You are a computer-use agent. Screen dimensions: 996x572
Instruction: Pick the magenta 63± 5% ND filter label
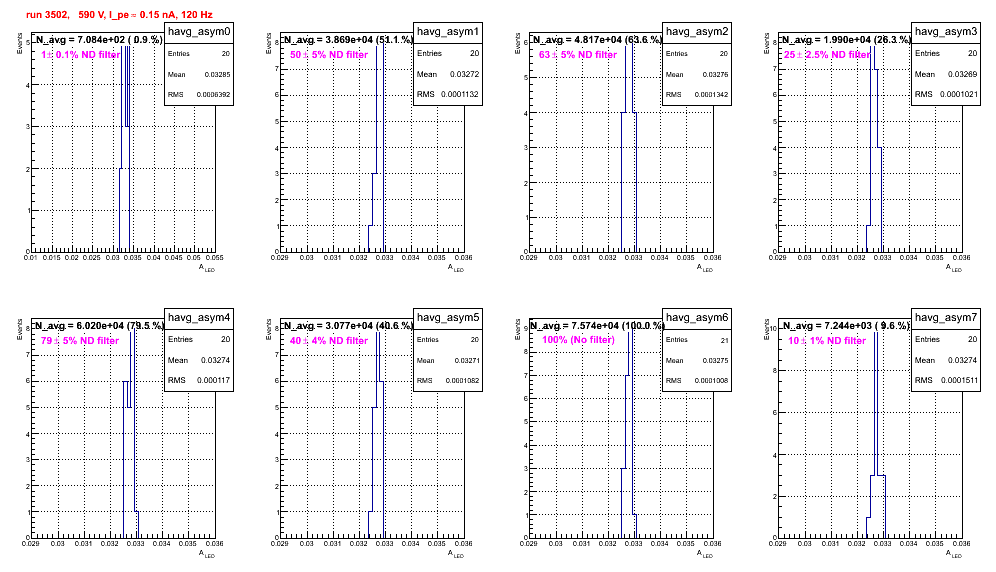tap(578, 55)
